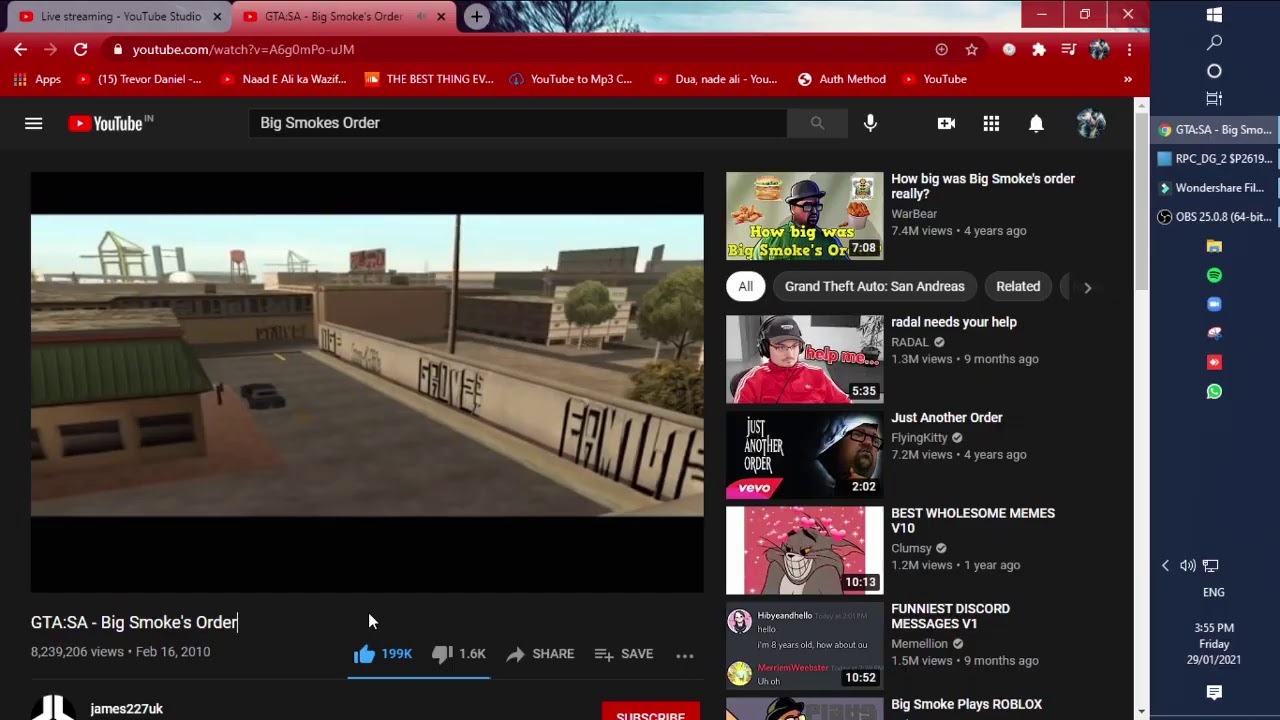The height and width of the screenshot is (720, 1280).
Task: Open YouTube account avatar menu
Action: click(x=1091, y=123)
